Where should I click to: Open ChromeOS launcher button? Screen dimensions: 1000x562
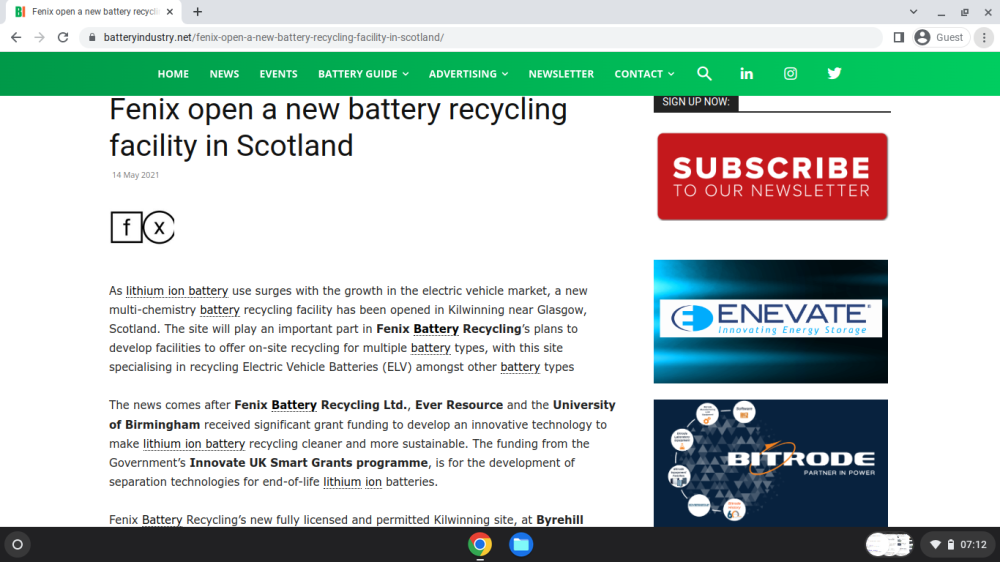[x=18, y=545]
